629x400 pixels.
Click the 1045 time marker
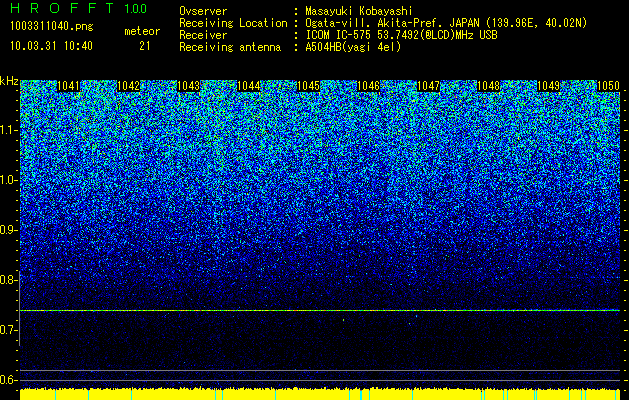tap(308, 86)
